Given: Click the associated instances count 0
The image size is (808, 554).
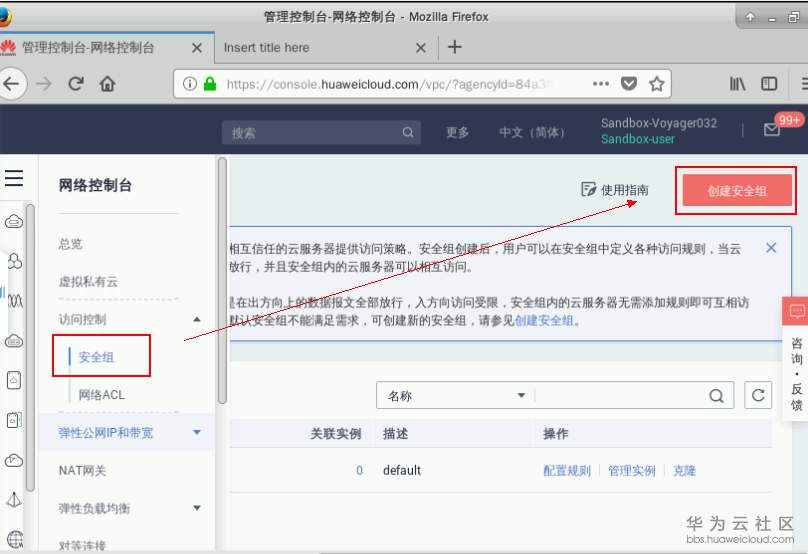Looking at the screenshot, I should 359,471.
